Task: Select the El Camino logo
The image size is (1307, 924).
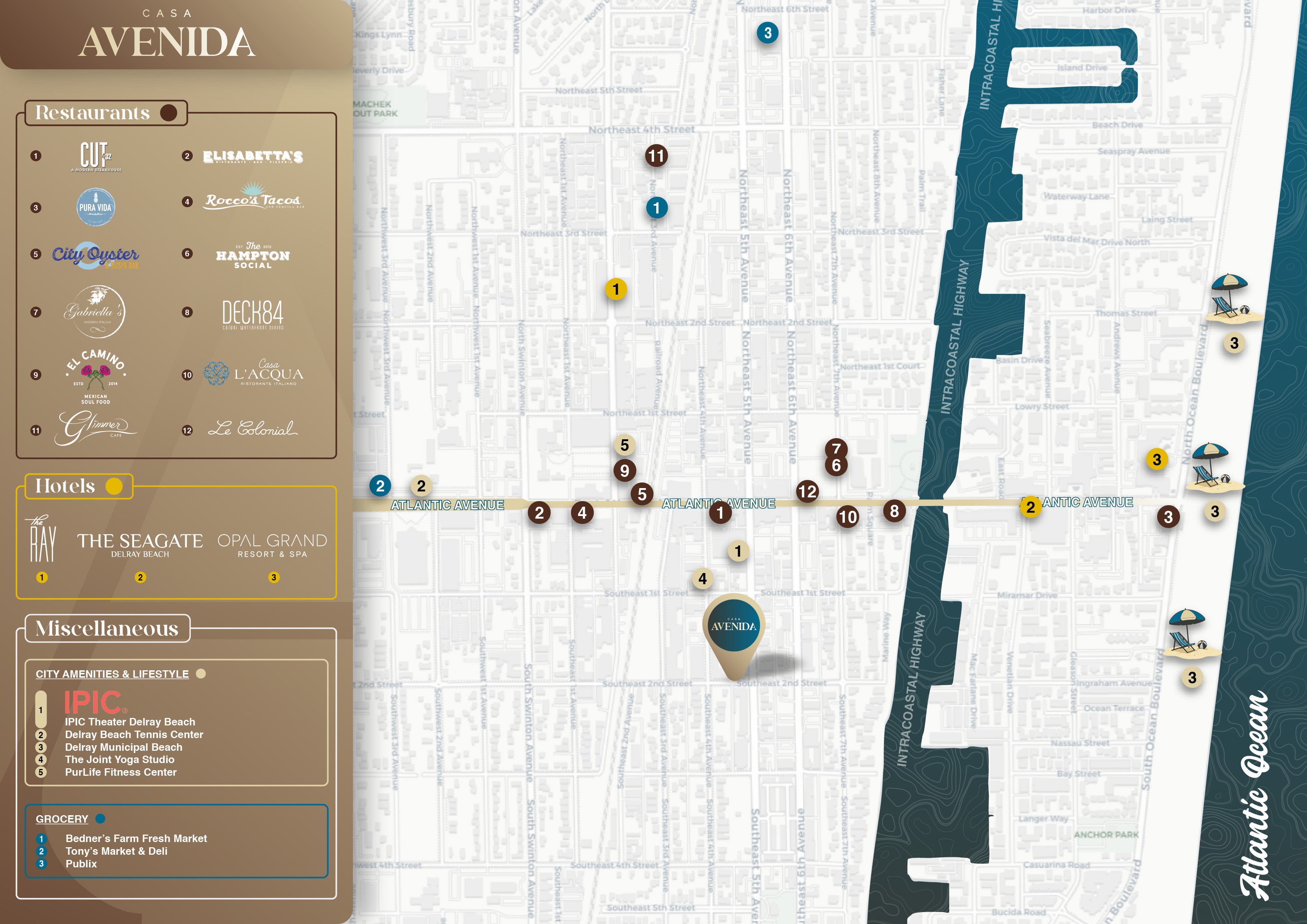Action: click(96, 377)
